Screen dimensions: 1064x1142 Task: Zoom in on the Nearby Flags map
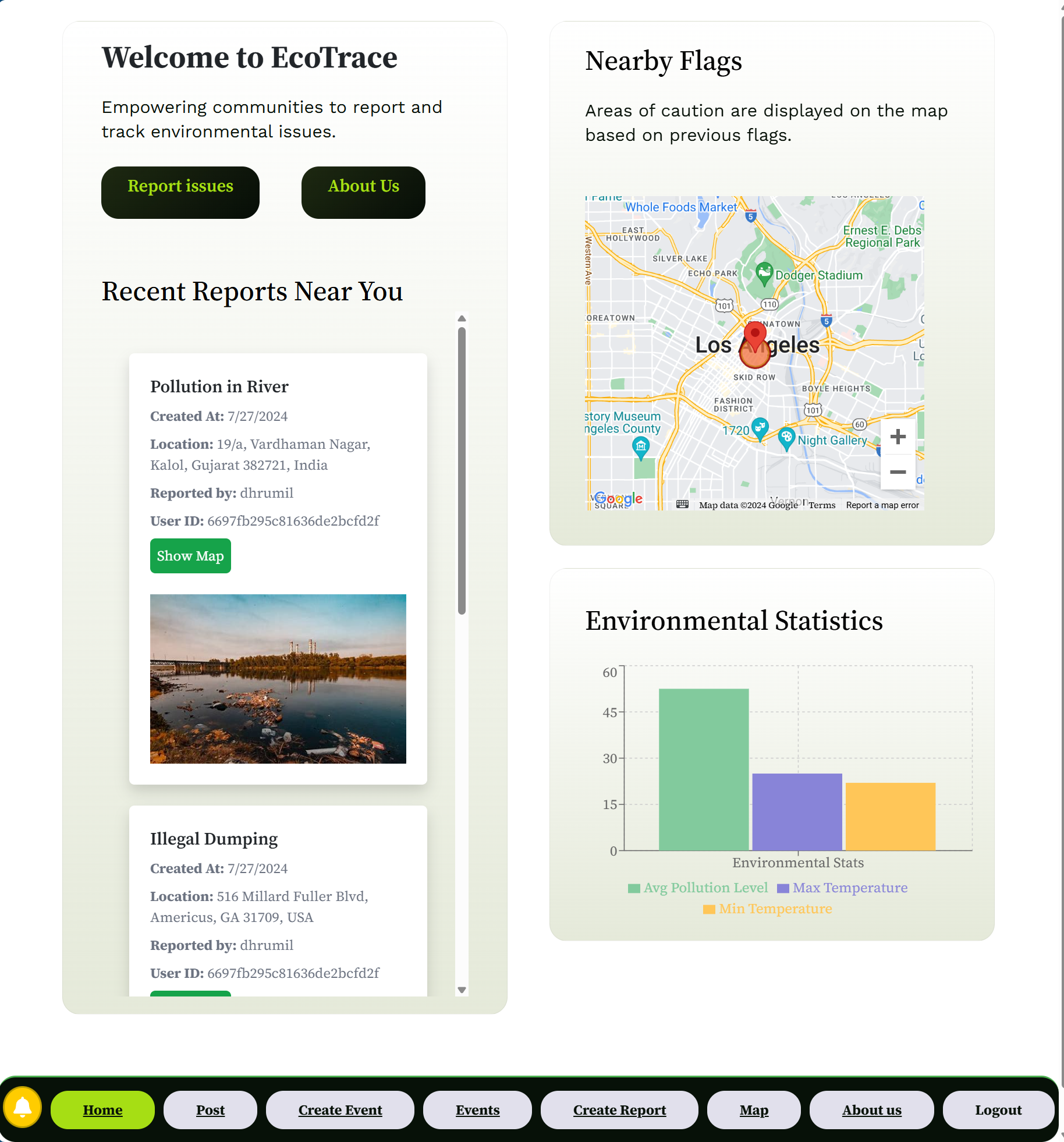pyautogui.click(x=898, y=437)
